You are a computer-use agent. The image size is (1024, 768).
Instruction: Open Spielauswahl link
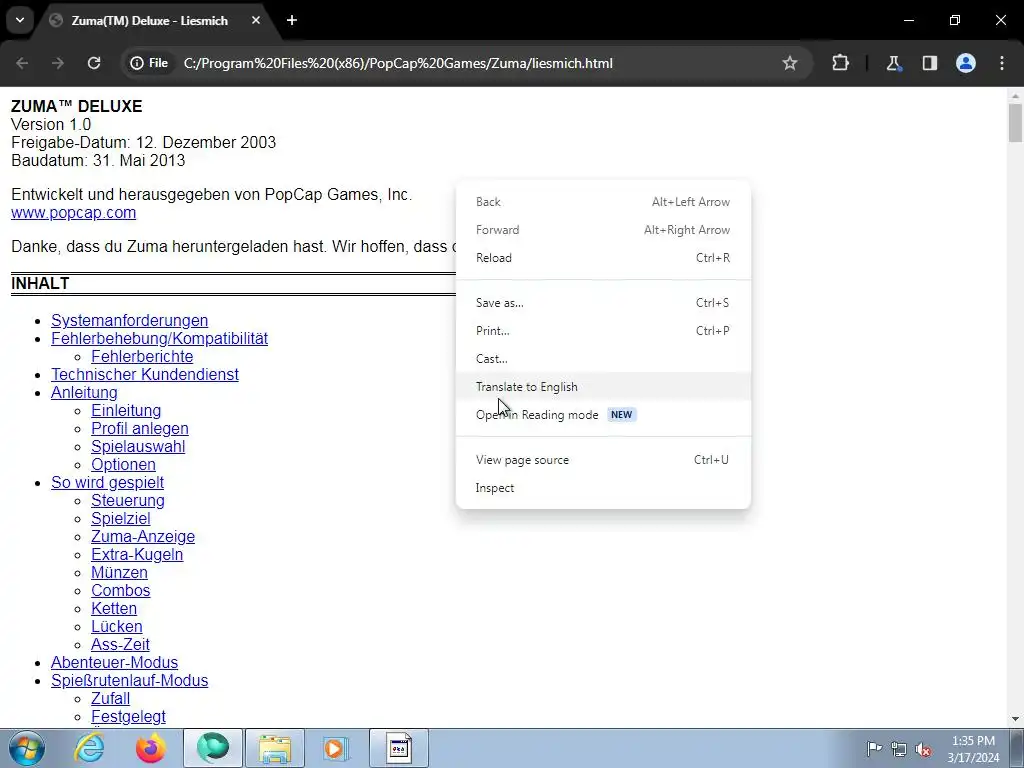[138, 447]
